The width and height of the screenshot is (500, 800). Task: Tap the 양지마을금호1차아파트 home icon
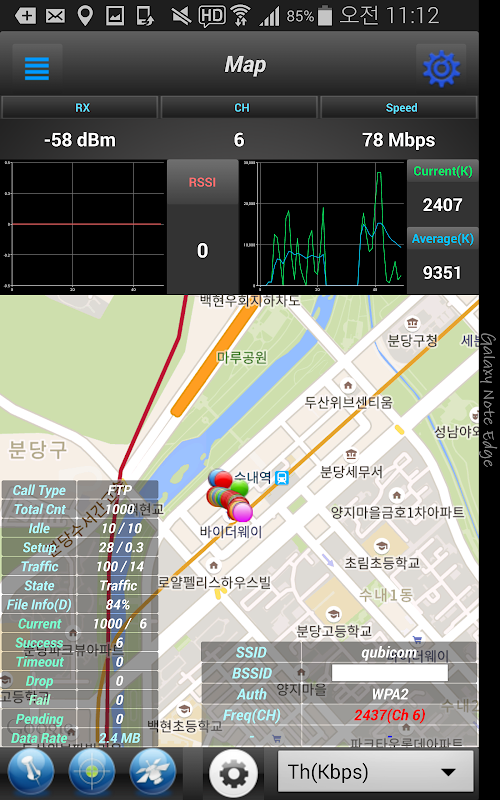coord(396,495)
